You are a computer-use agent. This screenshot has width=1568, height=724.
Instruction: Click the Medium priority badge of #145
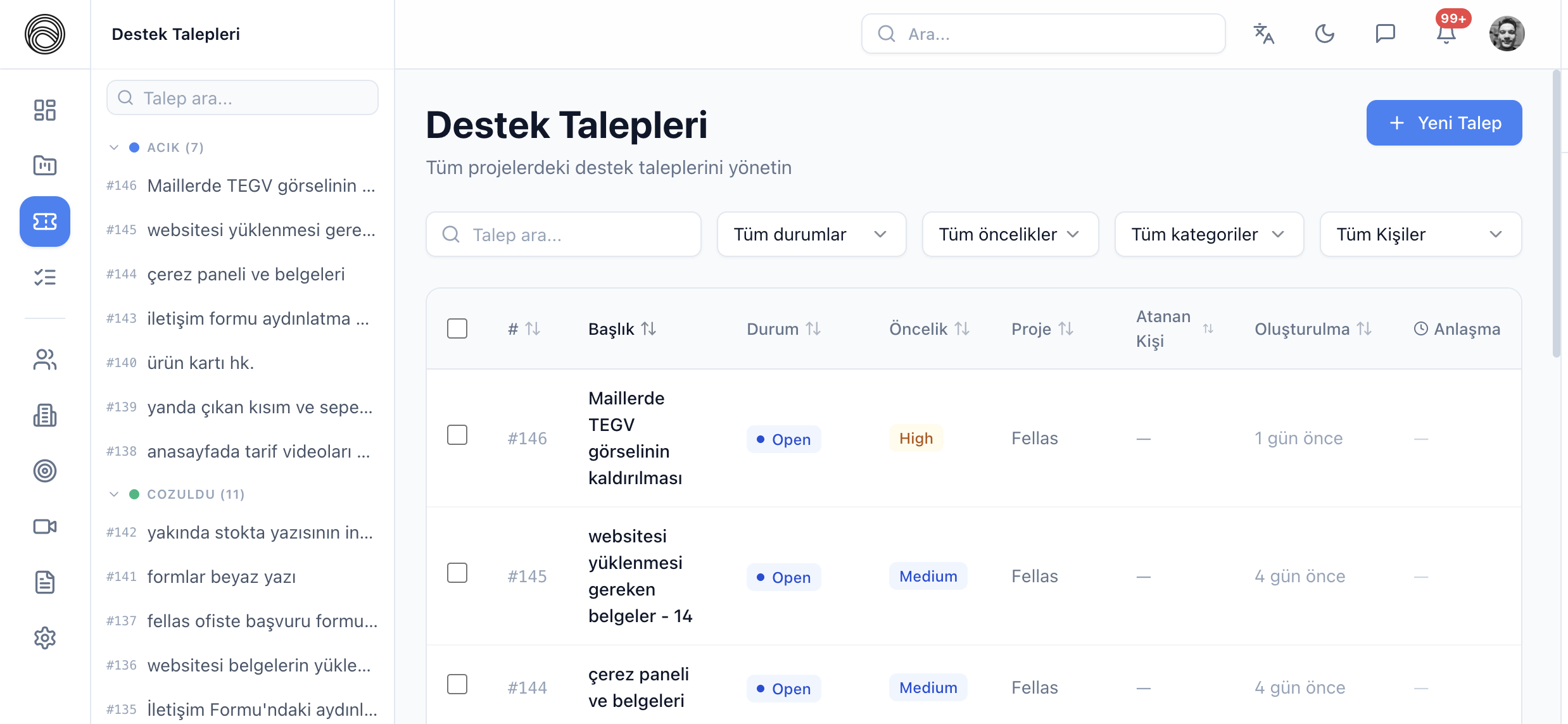click(928, 576)
